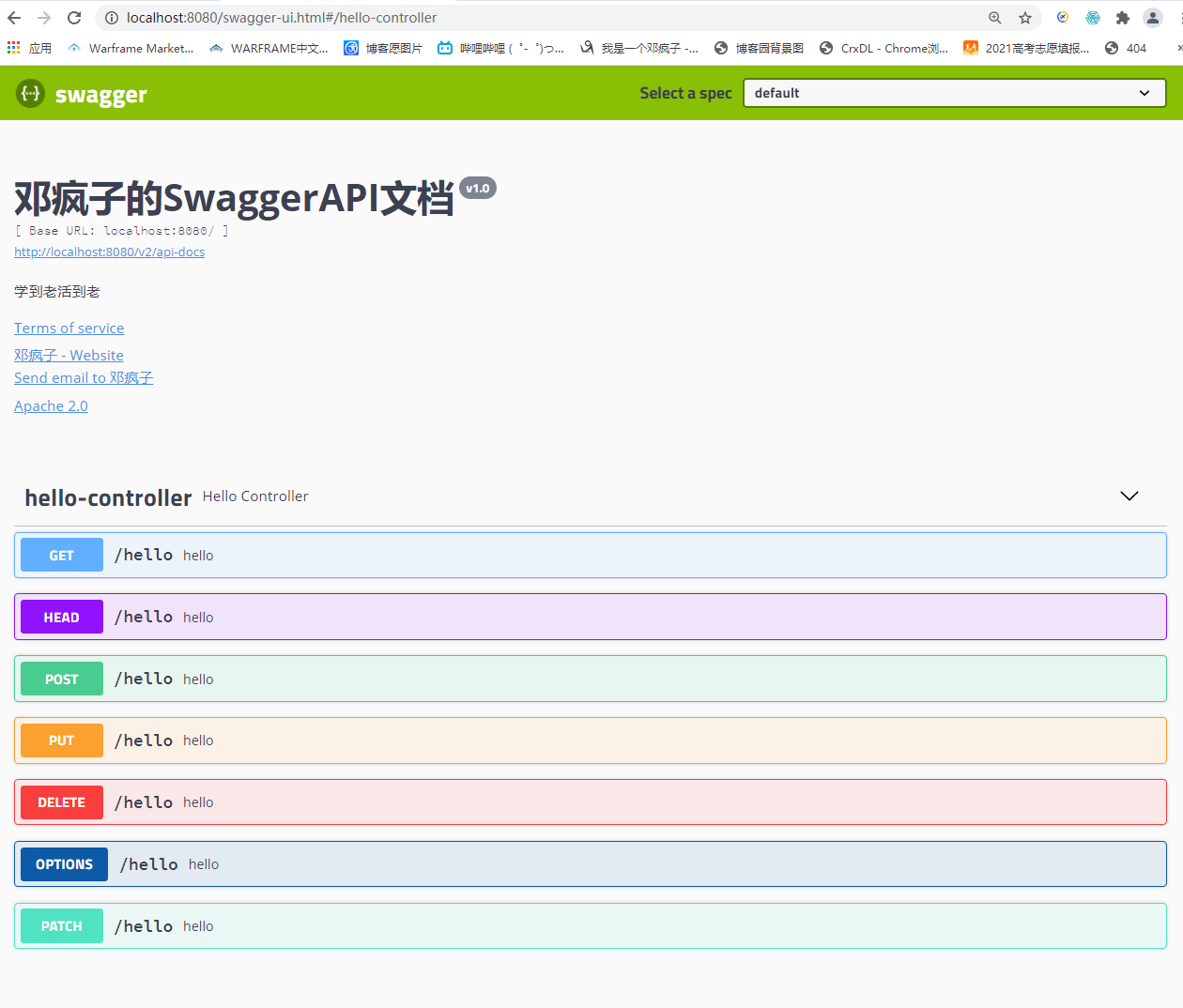Click the Base URL localhost:8080 text

[122, 231]
